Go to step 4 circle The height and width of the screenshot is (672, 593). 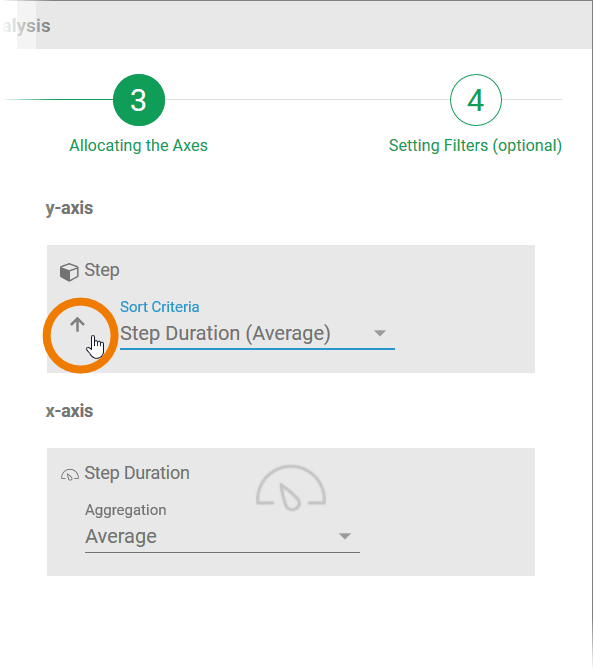(476, 100)
